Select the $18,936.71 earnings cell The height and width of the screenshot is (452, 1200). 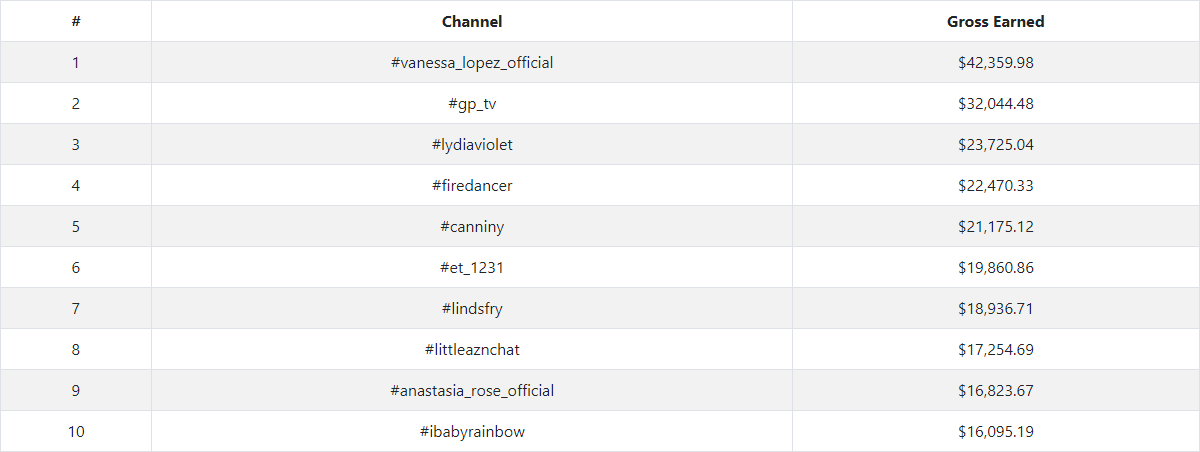[995, 309]
